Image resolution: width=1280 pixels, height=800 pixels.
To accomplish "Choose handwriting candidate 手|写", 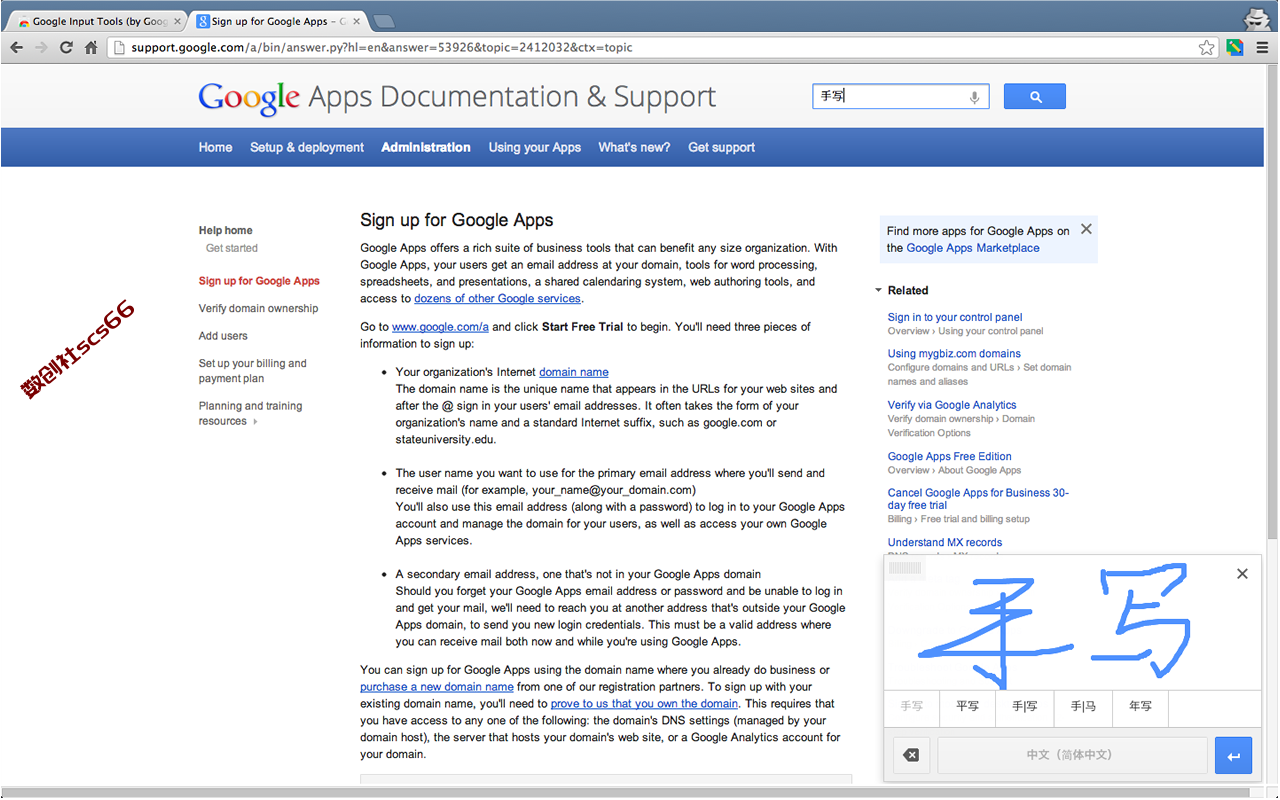I will pos(1025,707).
